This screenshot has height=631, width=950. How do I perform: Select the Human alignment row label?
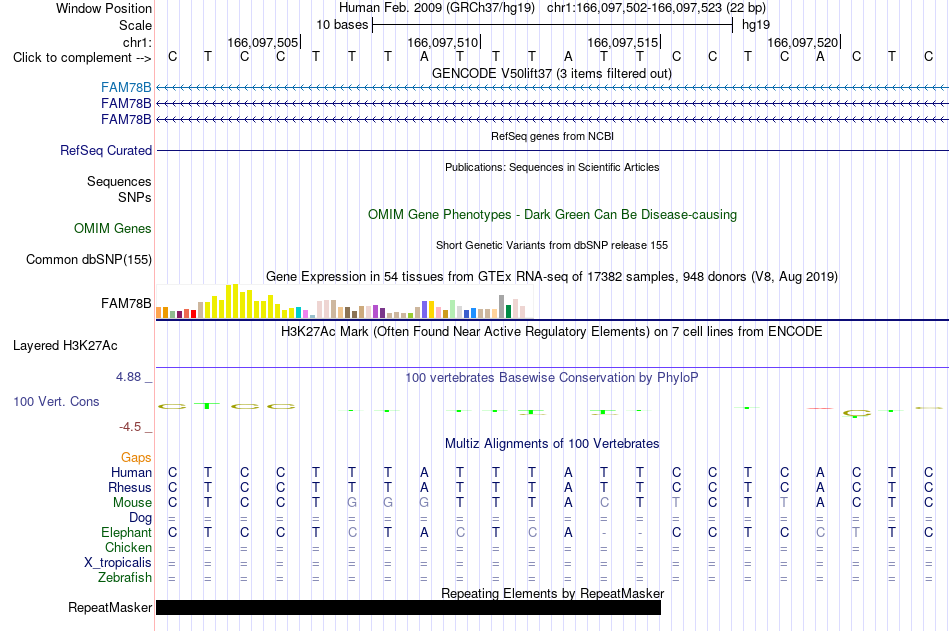coord(131,472)
